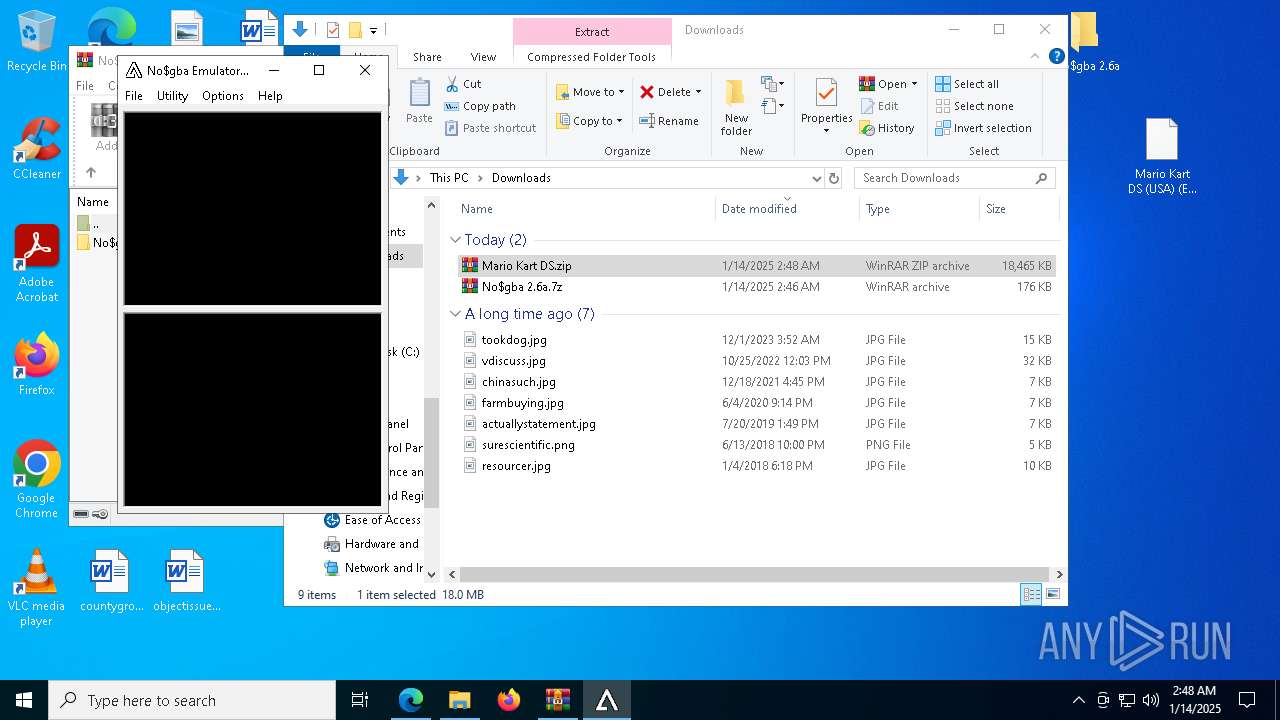Open the Recycle Bin desktop icon

click(x=37, y=41)
